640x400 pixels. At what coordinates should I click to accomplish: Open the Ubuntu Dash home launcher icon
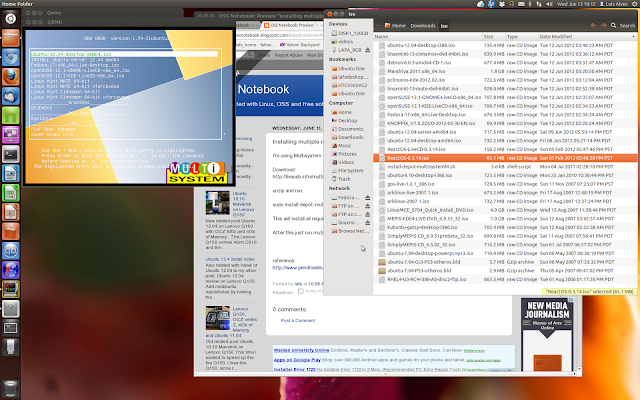pyautogui.click(x=11, y=18)
